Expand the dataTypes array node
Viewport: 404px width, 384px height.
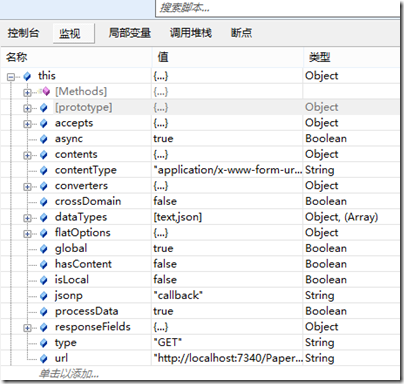click(x=27, y=218)
